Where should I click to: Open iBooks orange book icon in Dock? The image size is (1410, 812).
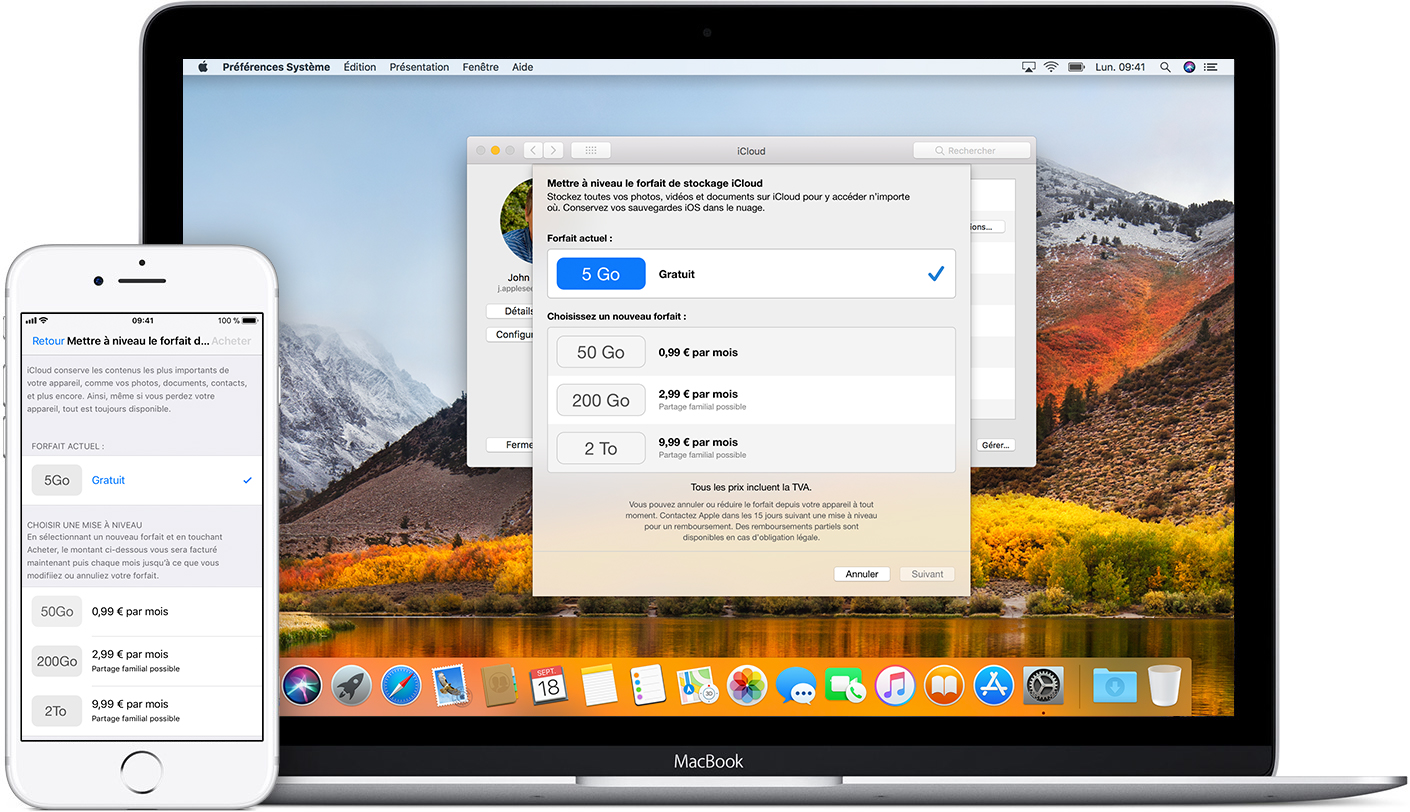pos(944,686)
